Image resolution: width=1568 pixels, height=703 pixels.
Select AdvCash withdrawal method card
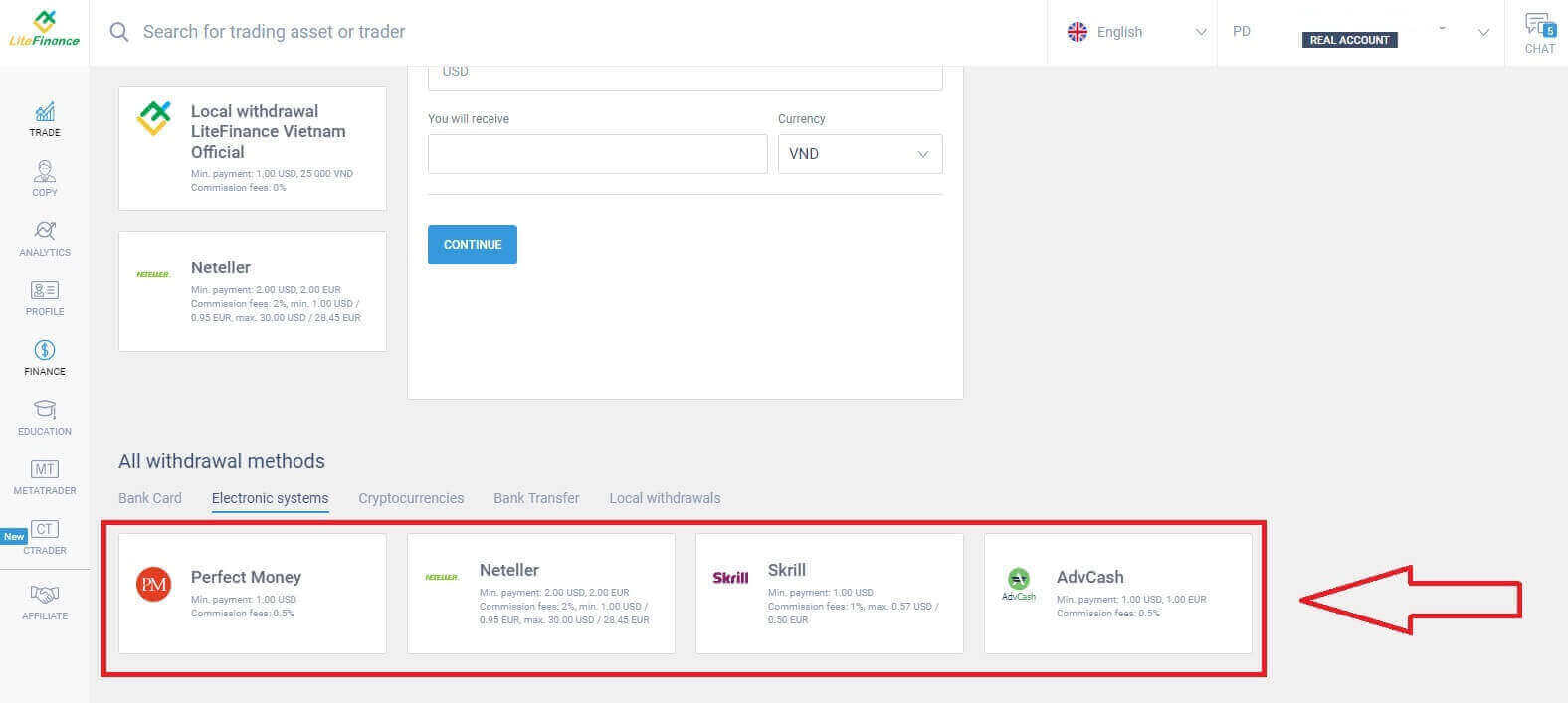tap(1118, 594)
